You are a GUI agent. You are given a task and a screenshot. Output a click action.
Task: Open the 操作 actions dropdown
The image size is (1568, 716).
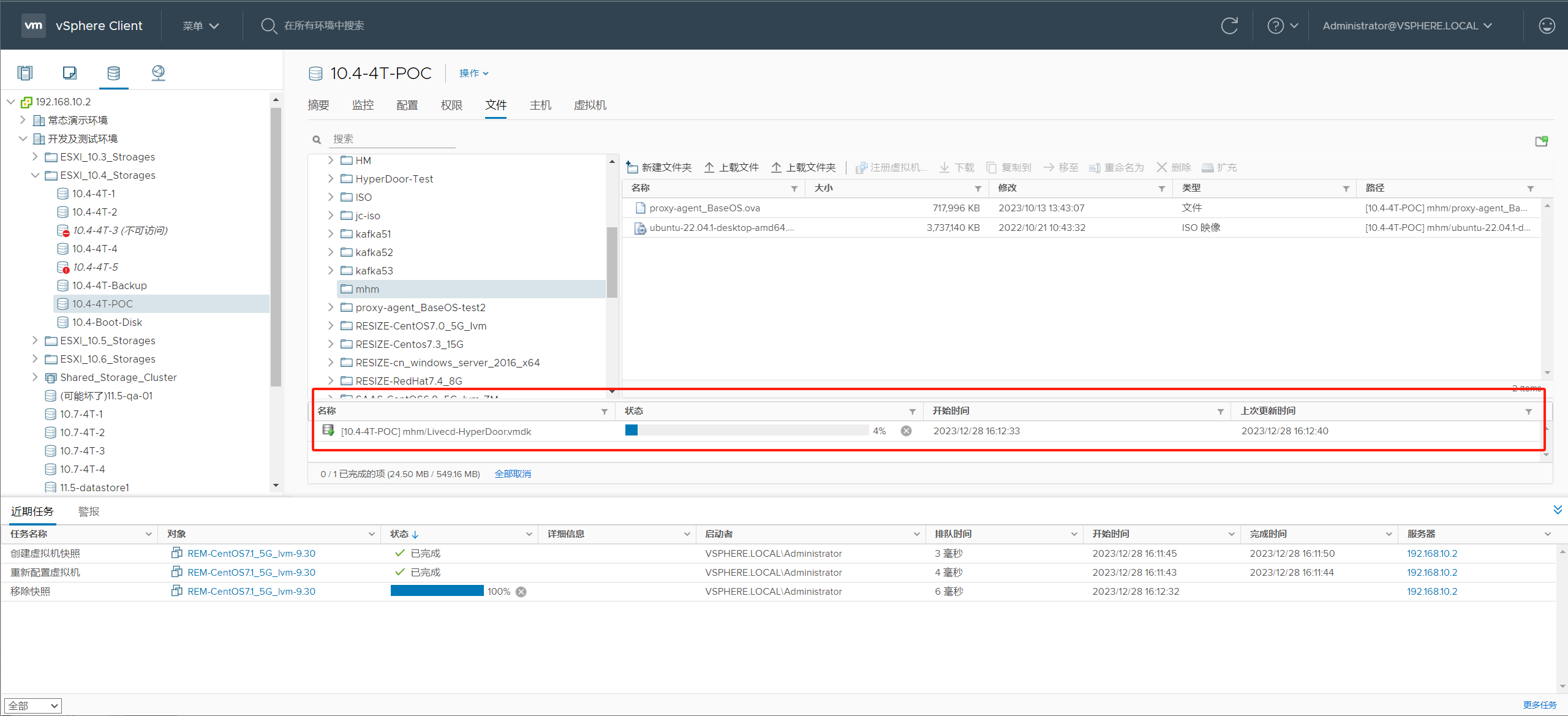(473, 73)
